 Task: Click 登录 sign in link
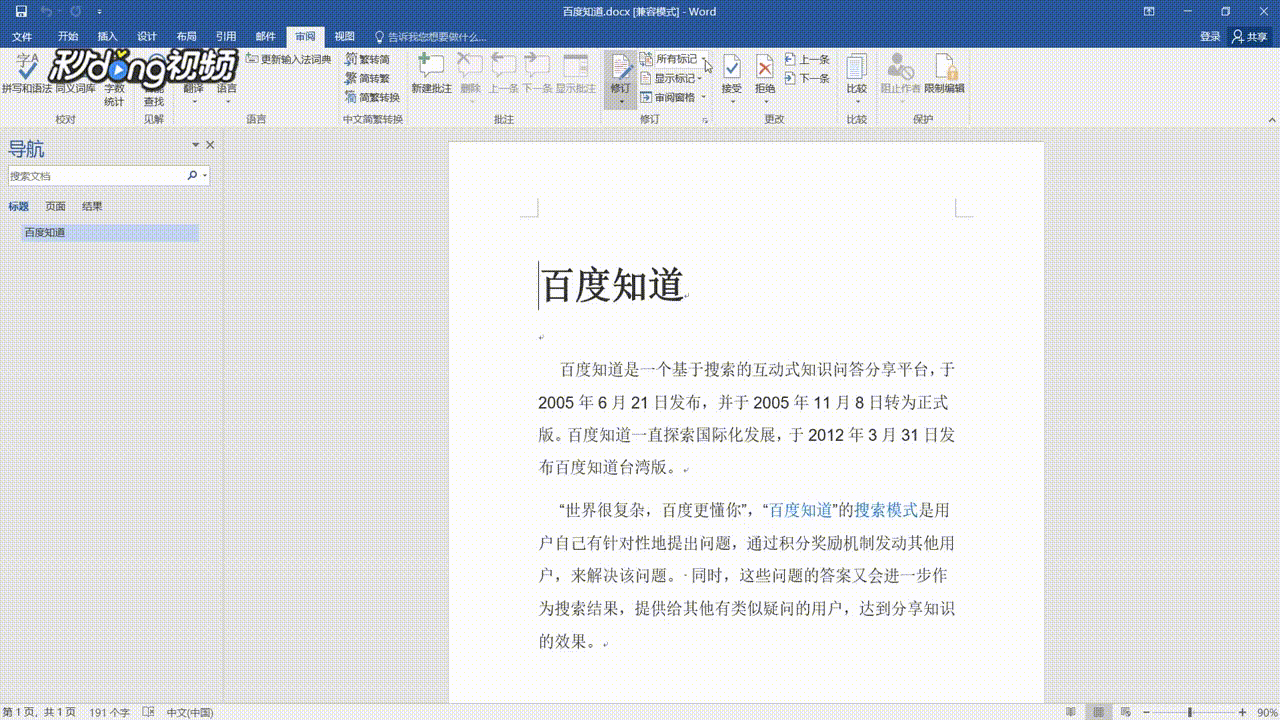[1210, 37]
